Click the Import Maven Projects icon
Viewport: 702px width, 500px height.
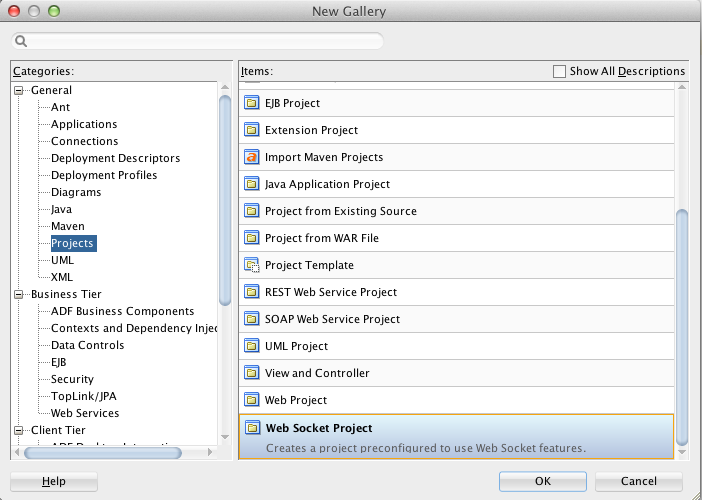pos(252,157)
